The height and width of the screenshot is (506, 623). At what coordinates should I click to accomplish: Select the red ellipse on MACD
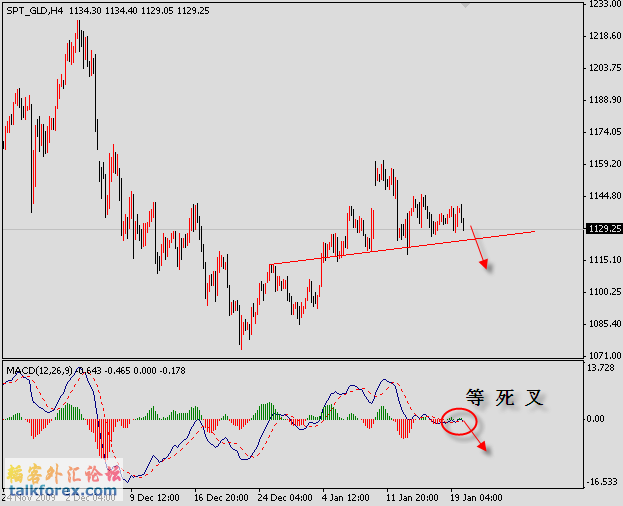[x=459, y=420]
